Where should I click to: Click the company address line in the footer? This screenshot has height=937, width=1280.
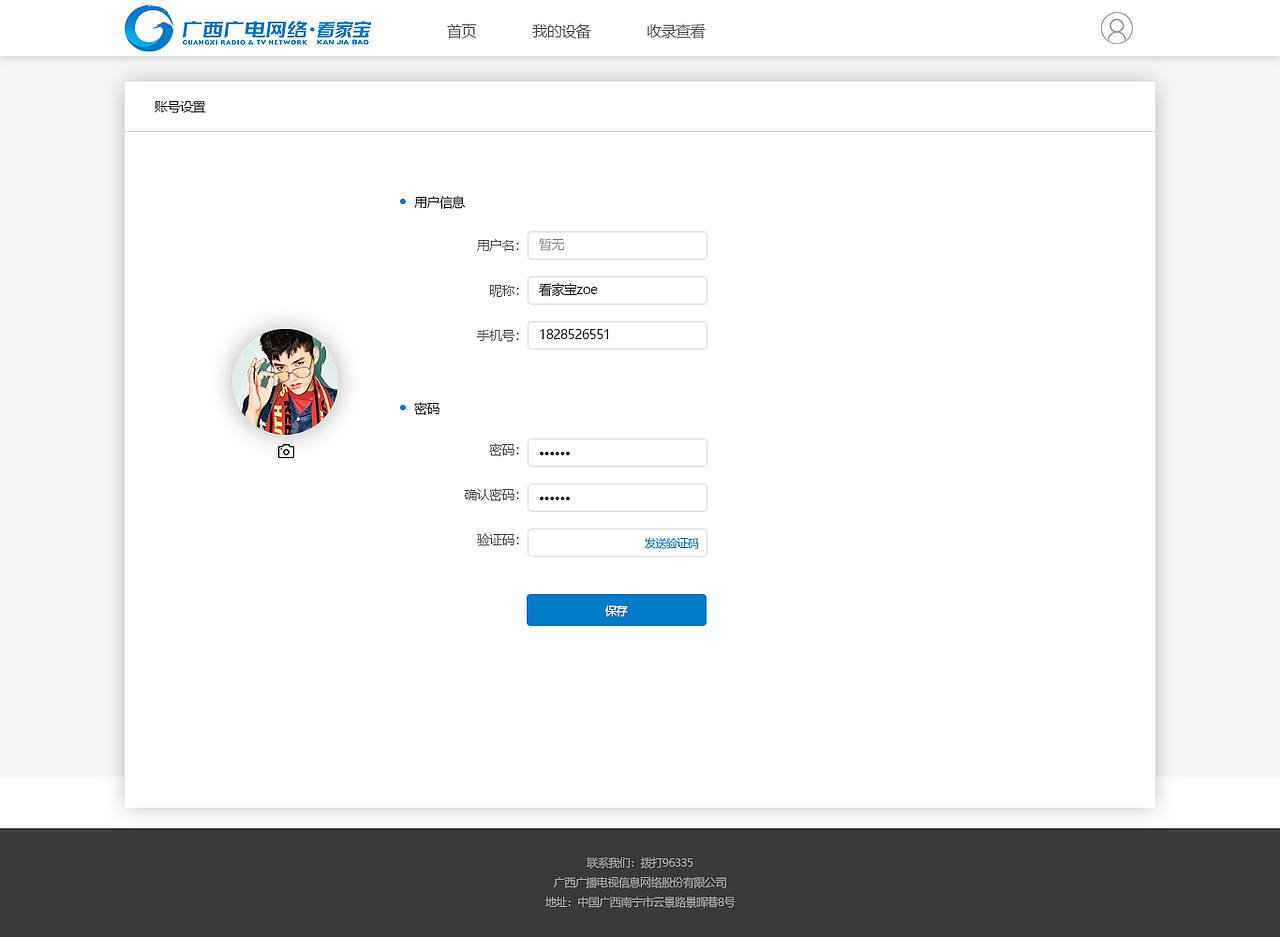[x=639, y=902]
